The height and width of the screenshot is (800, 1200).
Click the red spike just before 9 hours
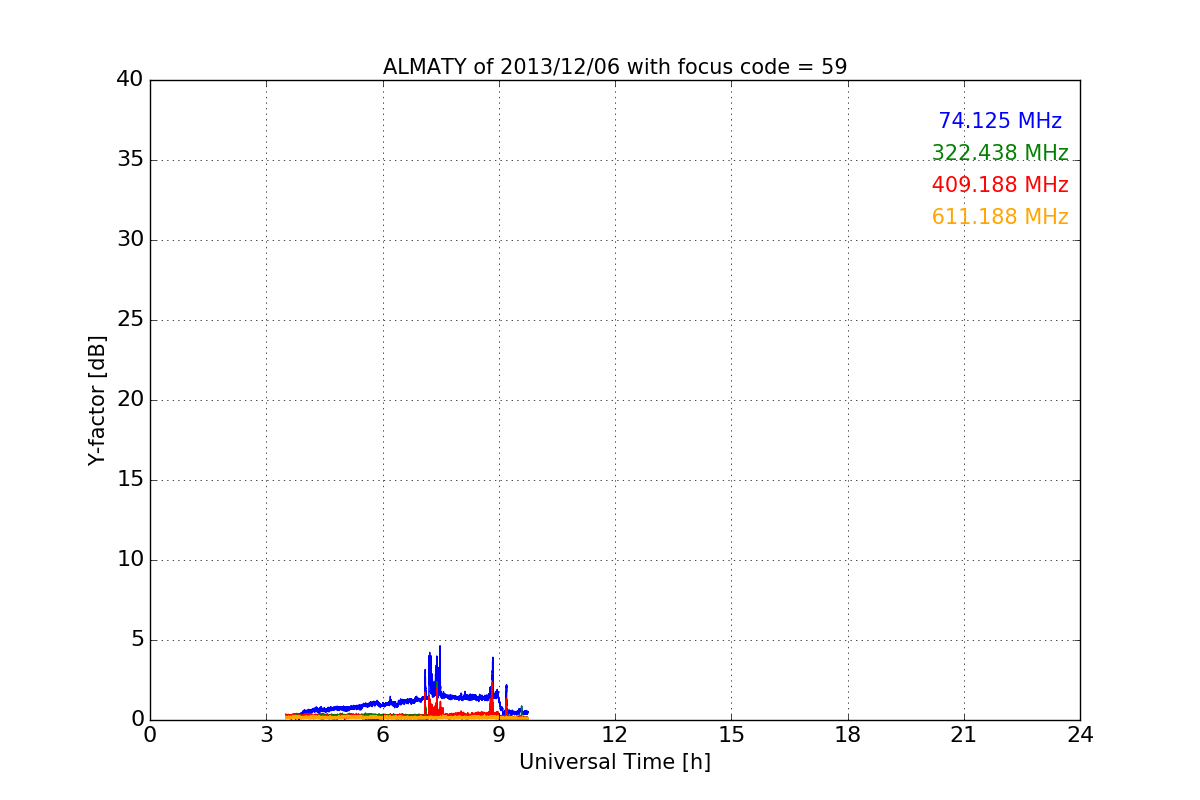coord(492,697)
